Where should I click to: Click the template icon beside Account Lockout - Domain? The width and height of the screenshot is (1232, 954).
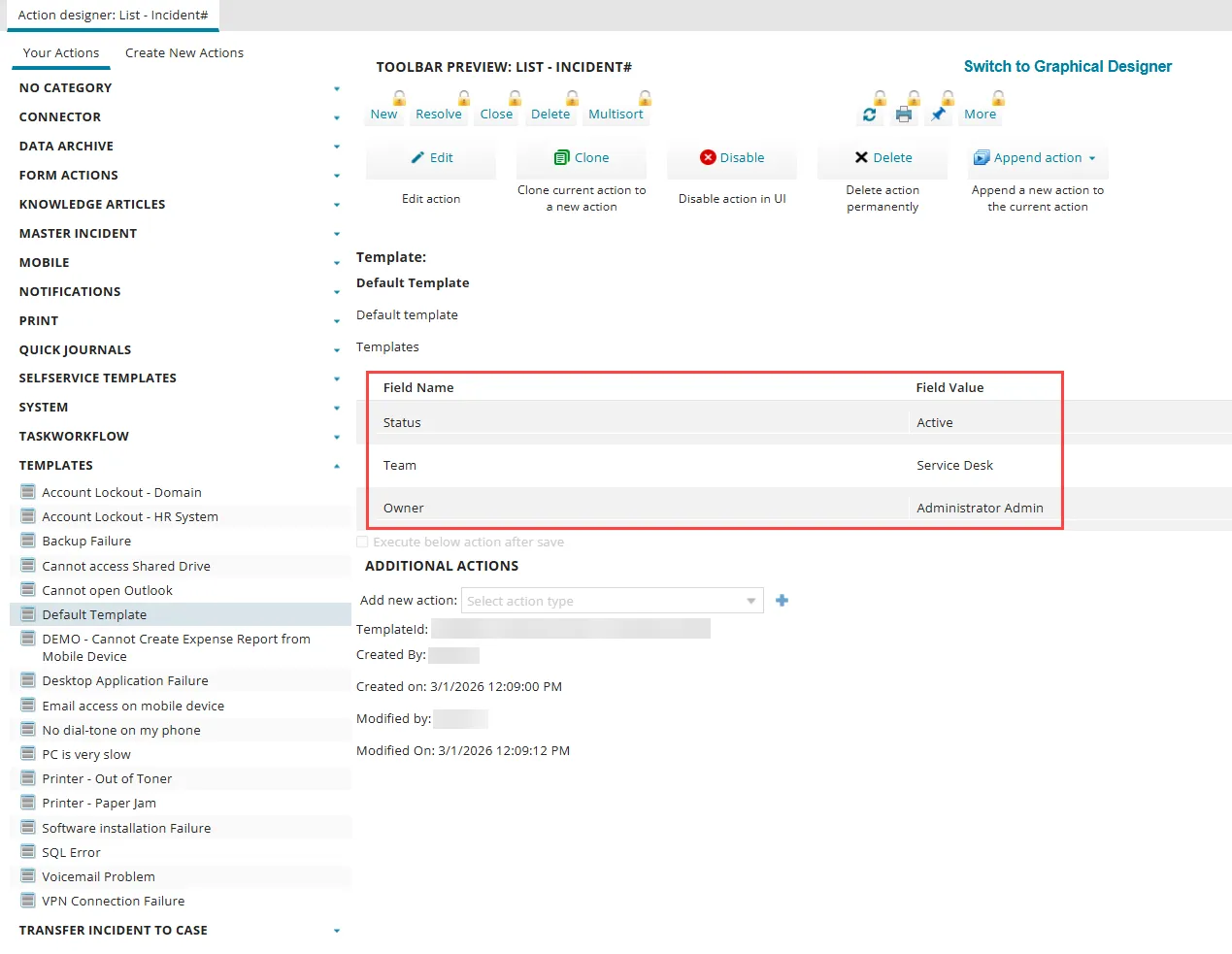click(x=28, y=492)
